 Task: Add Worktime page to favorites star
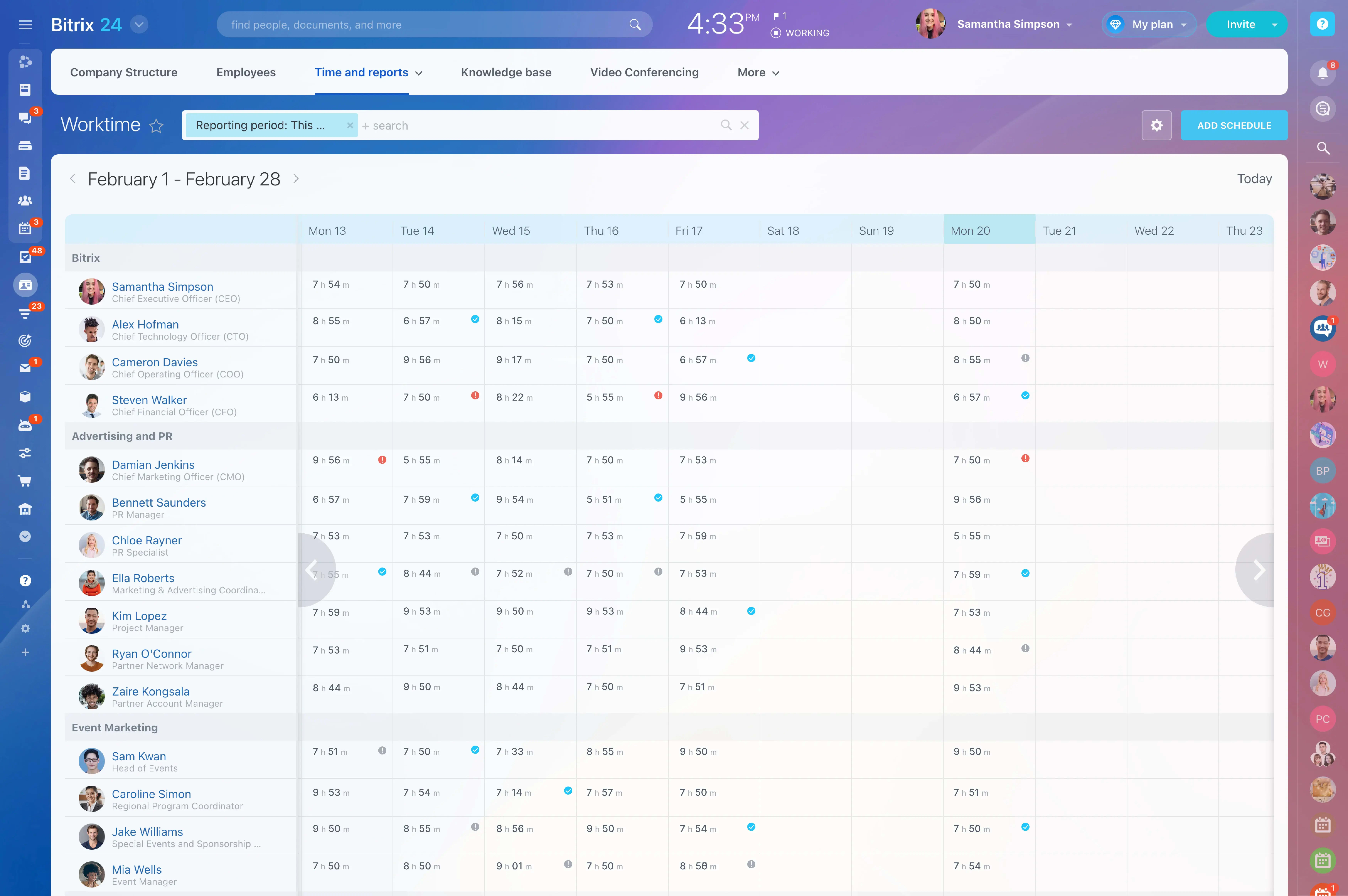coord(156,126)
